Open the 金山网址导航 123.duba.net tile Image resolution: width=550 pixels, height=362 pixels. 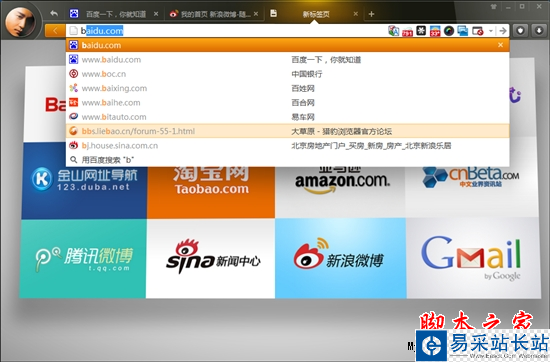pos(84,180)
